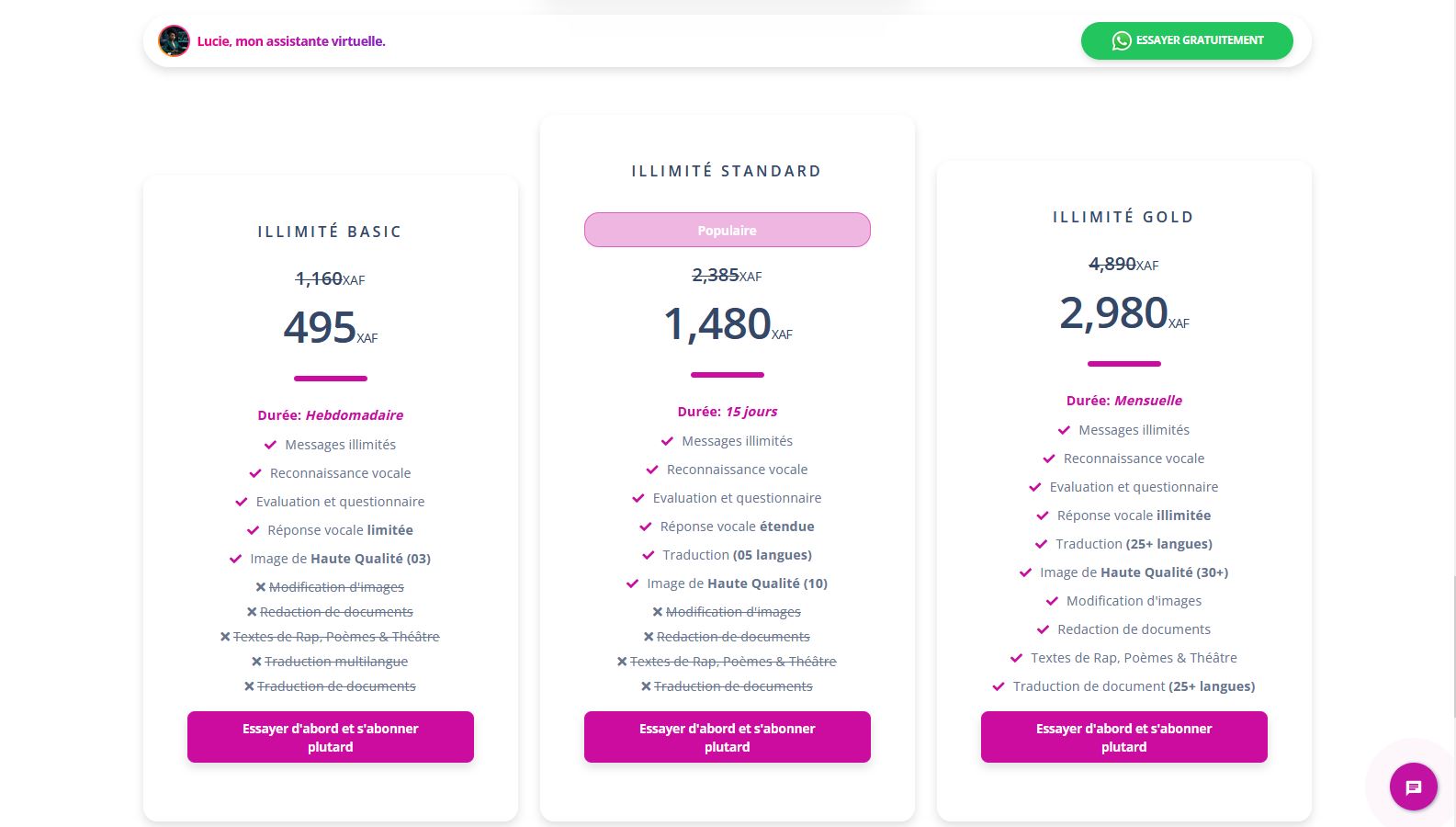
Task: Toggle the X beside Traduction multilangue in Basic
Action: pos(255,661)
